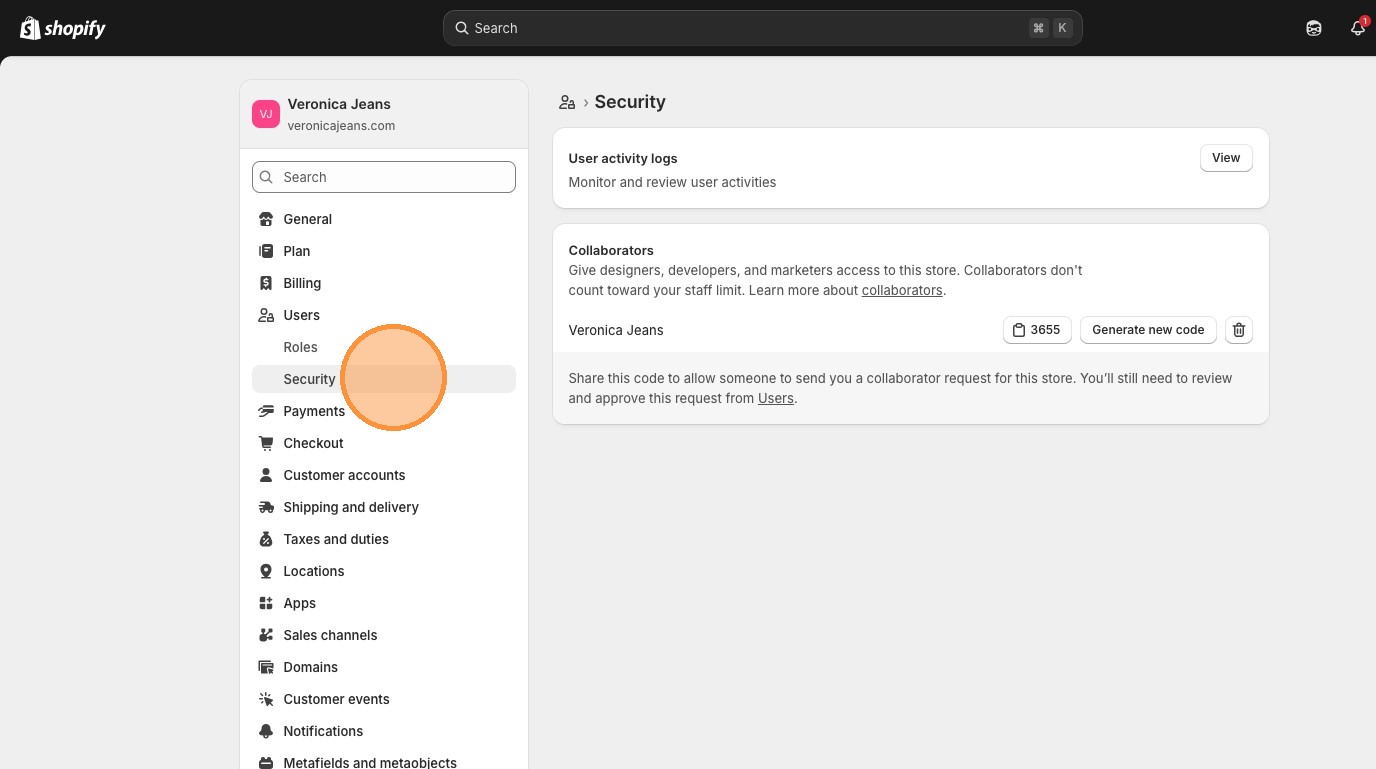Click magnifier icon in settings search
Viewport: 1376px width, 769px height.
266,177
